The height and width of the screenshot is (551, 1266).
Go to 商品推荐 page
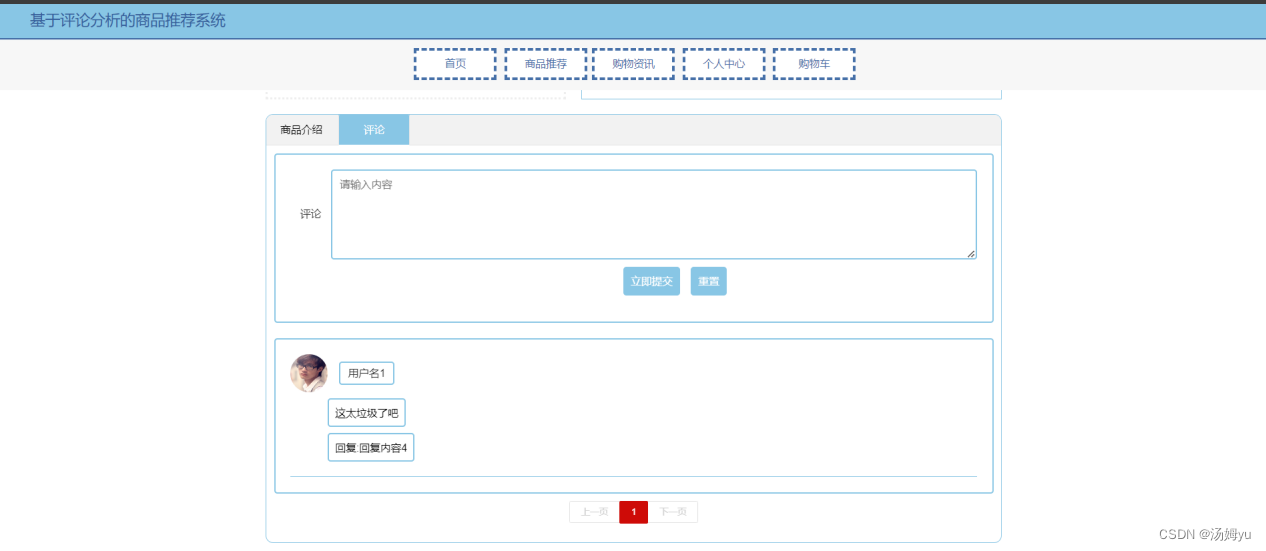(546, 64)
